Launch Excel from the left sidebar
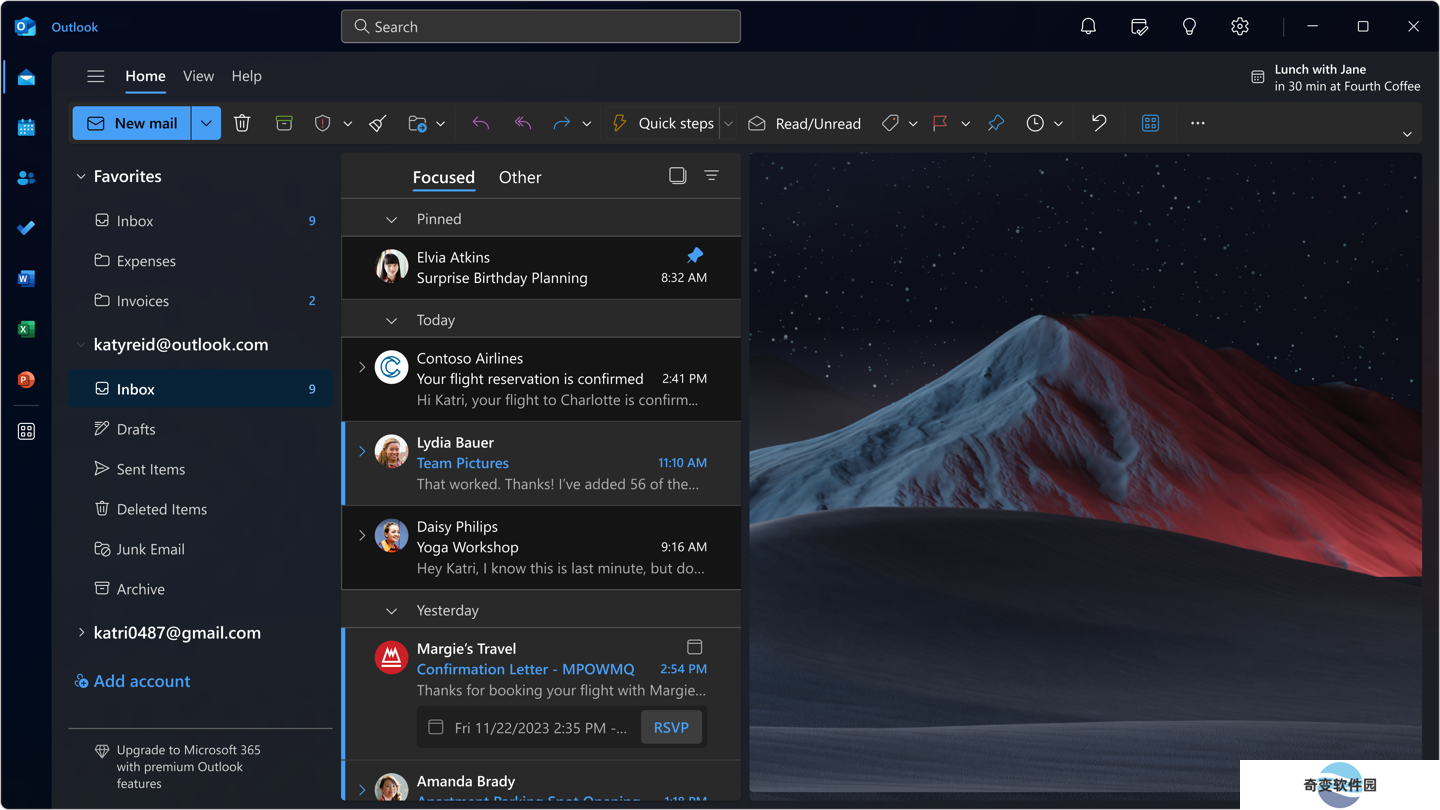Image resolution: width=1440 pixels, height=810 pixels. coord(26,329)
